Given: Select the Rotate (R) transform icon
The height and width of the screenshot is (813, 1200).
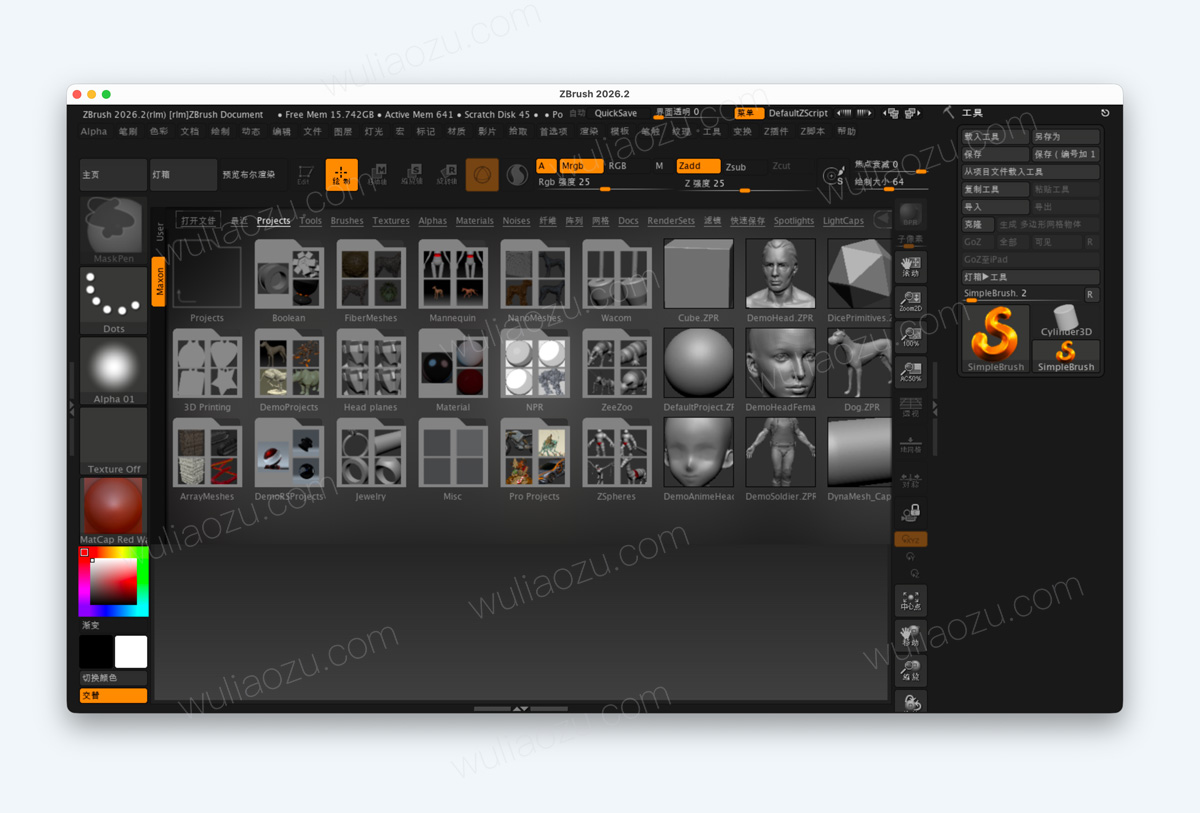Looking at the screenshot, I should click(447, 174).
